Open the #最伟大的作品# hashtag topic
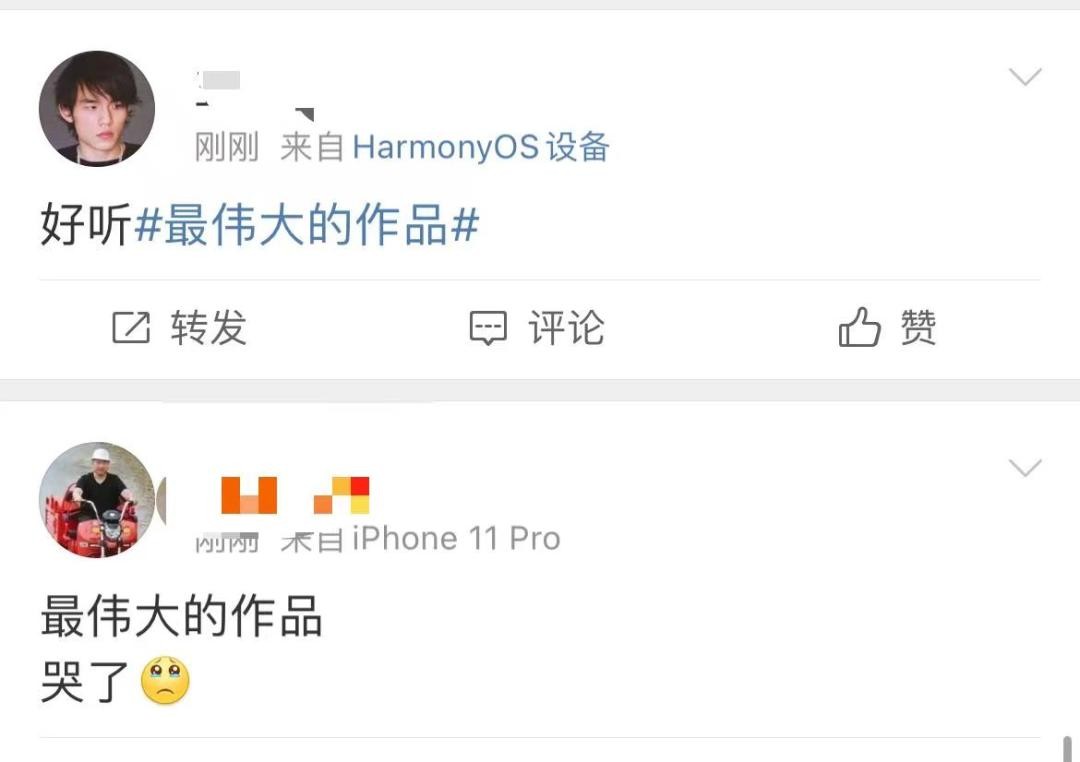1080x762 pixels. [307, 225]
